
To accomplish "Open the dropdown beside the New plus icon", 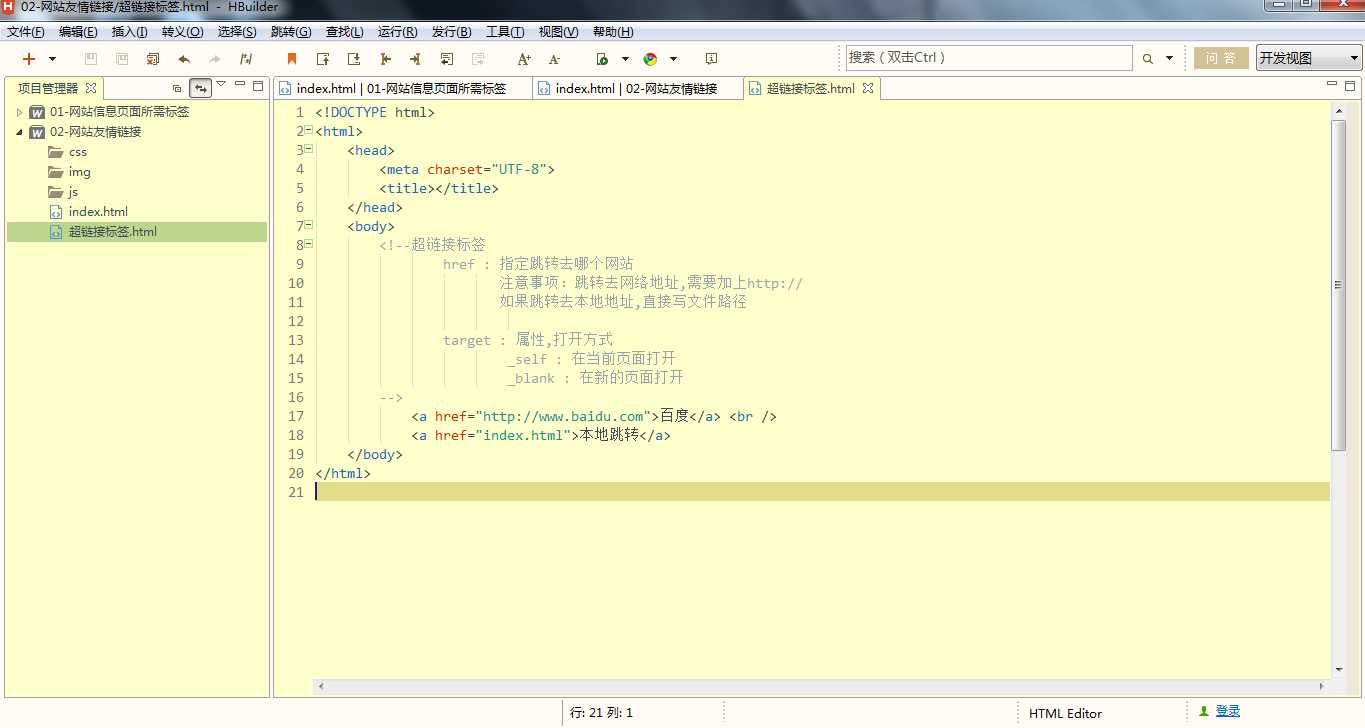I will click(x=52, y=59).
